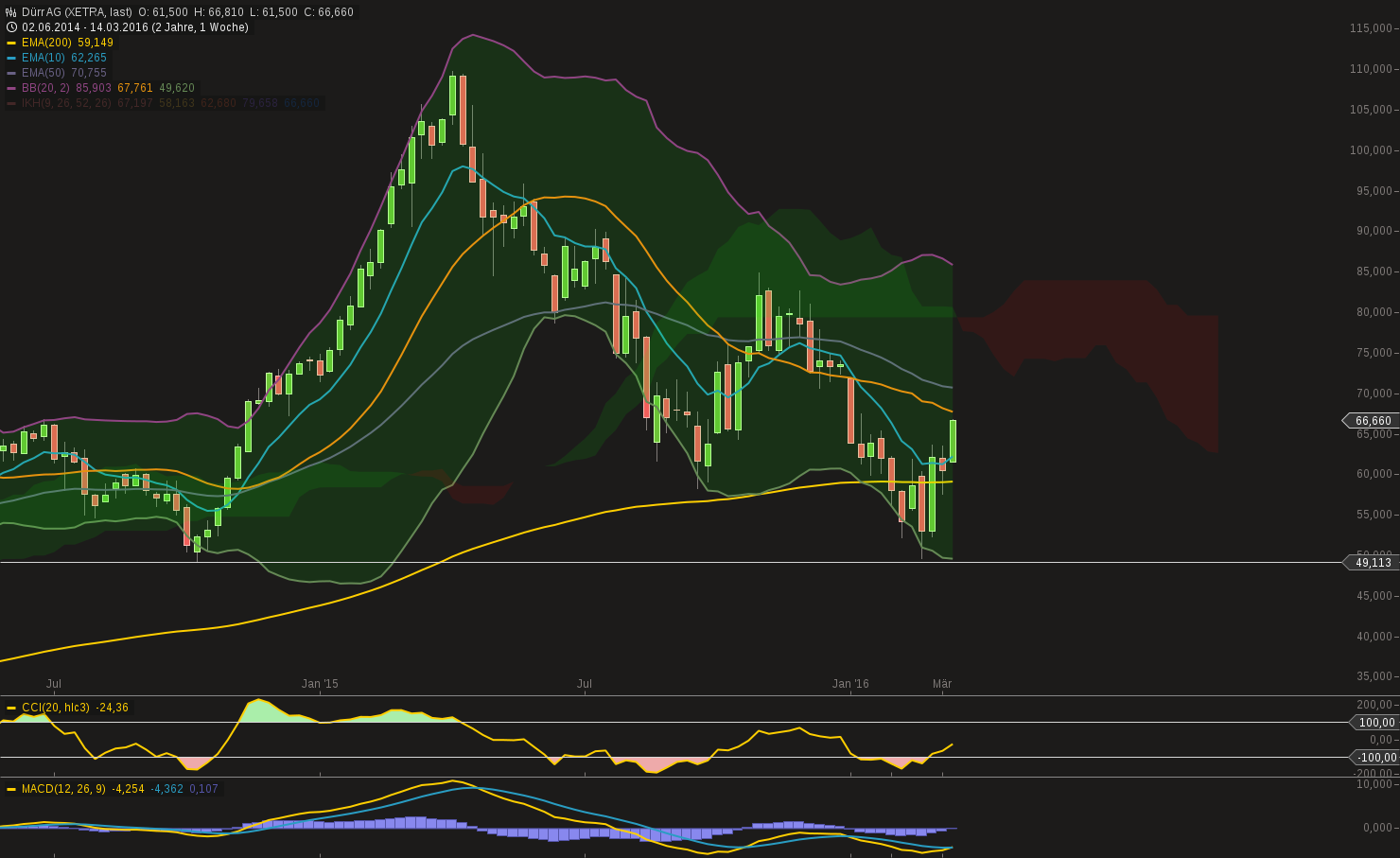Click the candlestick chart type icon
This screenshot has width=1400, height=858.
click(x=10, y=12)
